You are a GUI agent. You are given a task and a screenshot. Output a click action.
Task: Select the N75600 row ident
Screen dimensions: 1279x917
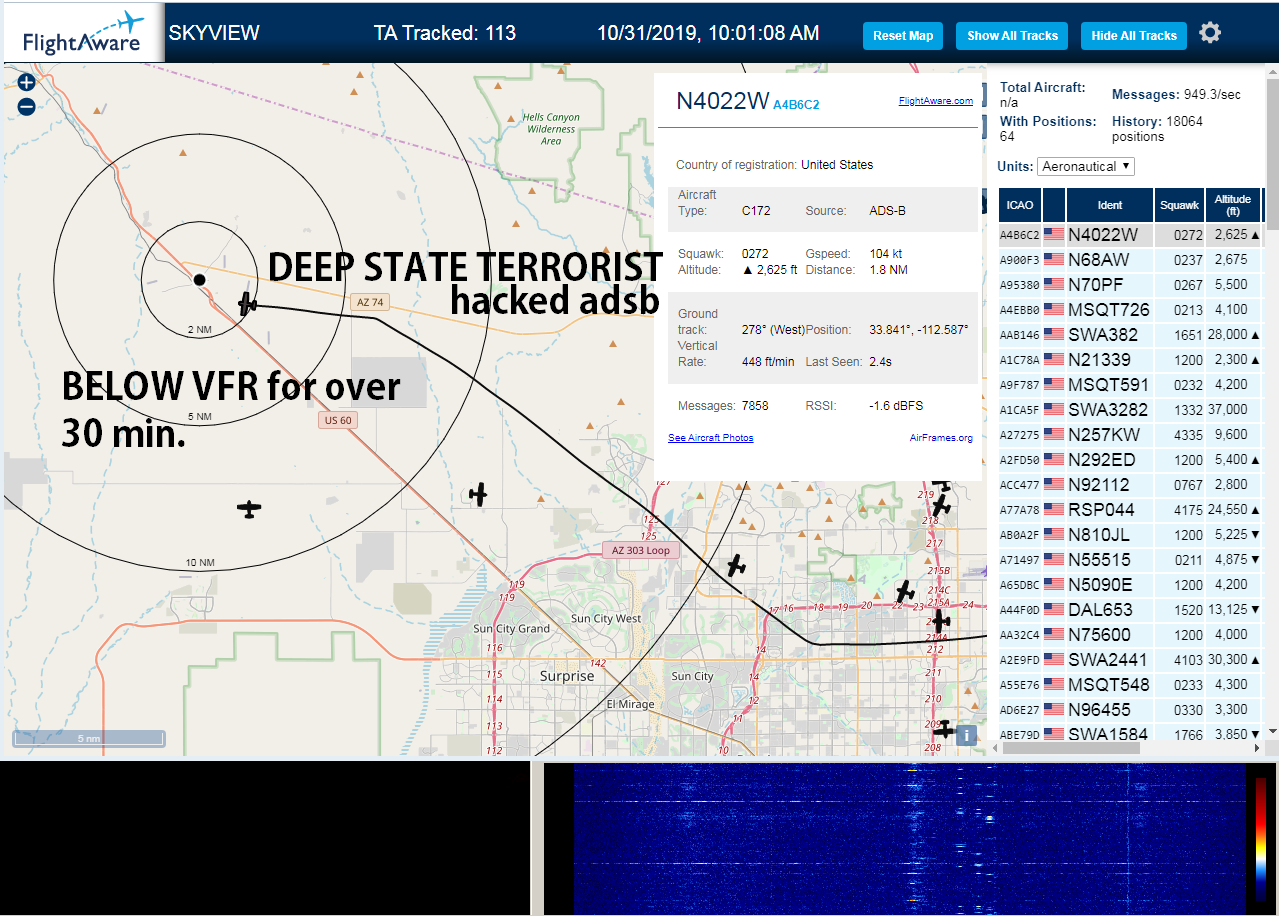tap(1100, 635)
